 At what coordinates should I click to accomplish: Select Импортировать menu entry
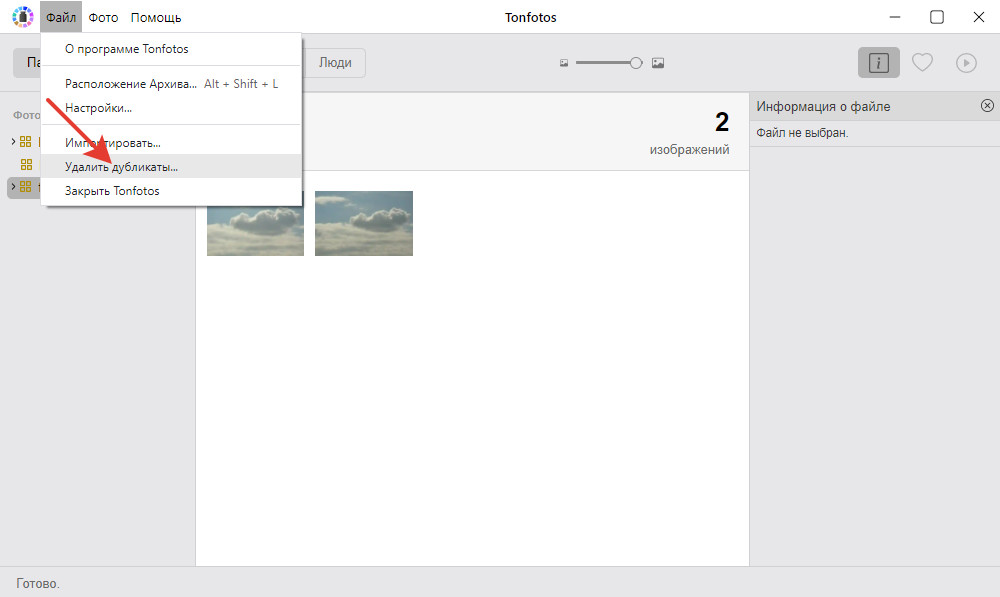tap(171, 143)
